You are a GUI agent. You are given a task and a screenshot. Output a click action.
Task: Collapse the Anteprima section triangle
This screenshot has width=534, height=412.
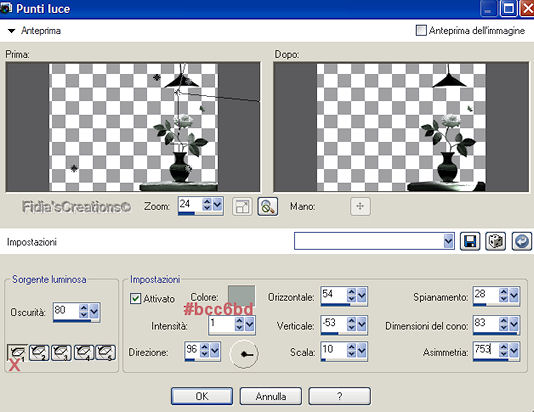(x=12, y=31)
